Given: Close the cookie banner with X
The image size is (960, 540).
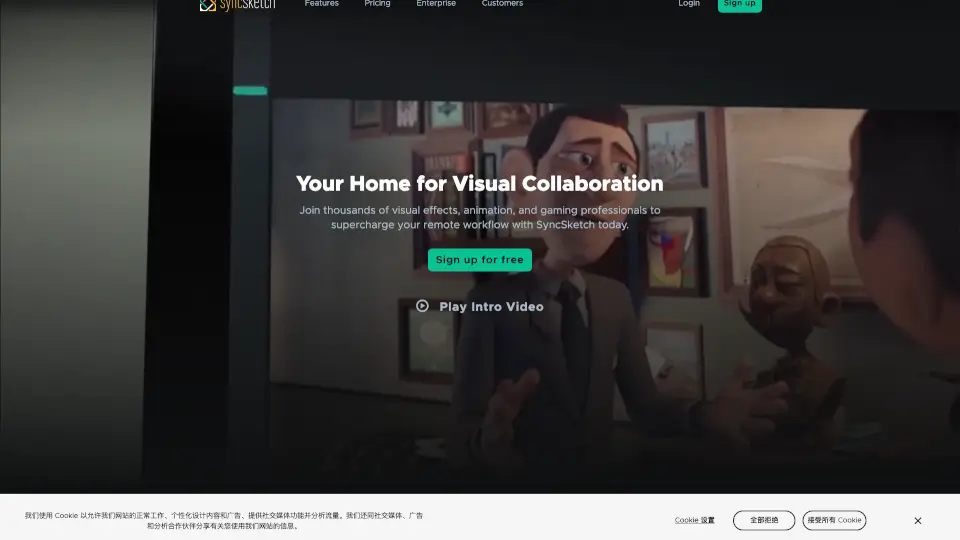Looking at the screenshot, I should pos(918,520).
